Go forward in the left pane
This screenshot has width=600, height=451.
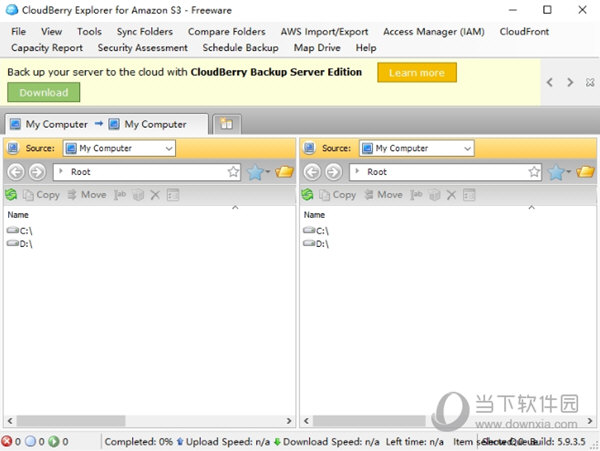point(37,172)
